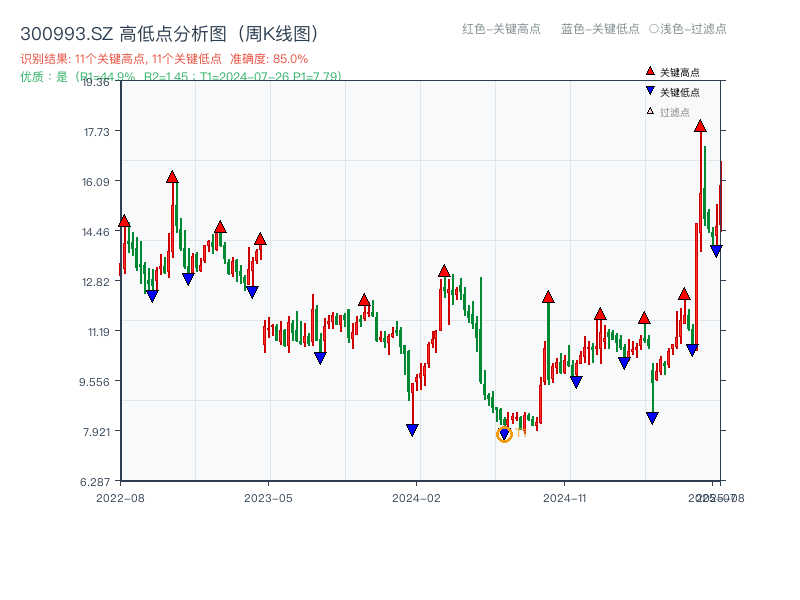Click the 2023-05 x-axis date label
Screen dimensions: 800x600
point(268,498)
